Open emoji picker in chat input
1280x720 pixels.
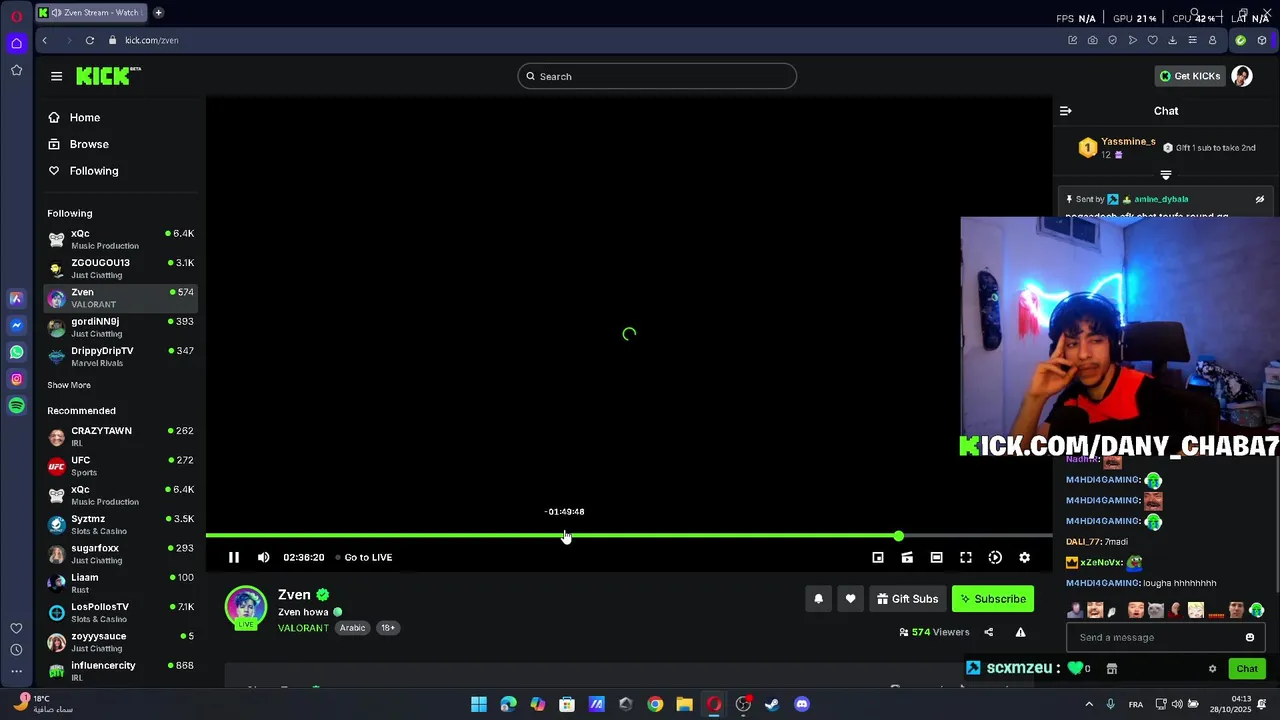click(1250, 637)
